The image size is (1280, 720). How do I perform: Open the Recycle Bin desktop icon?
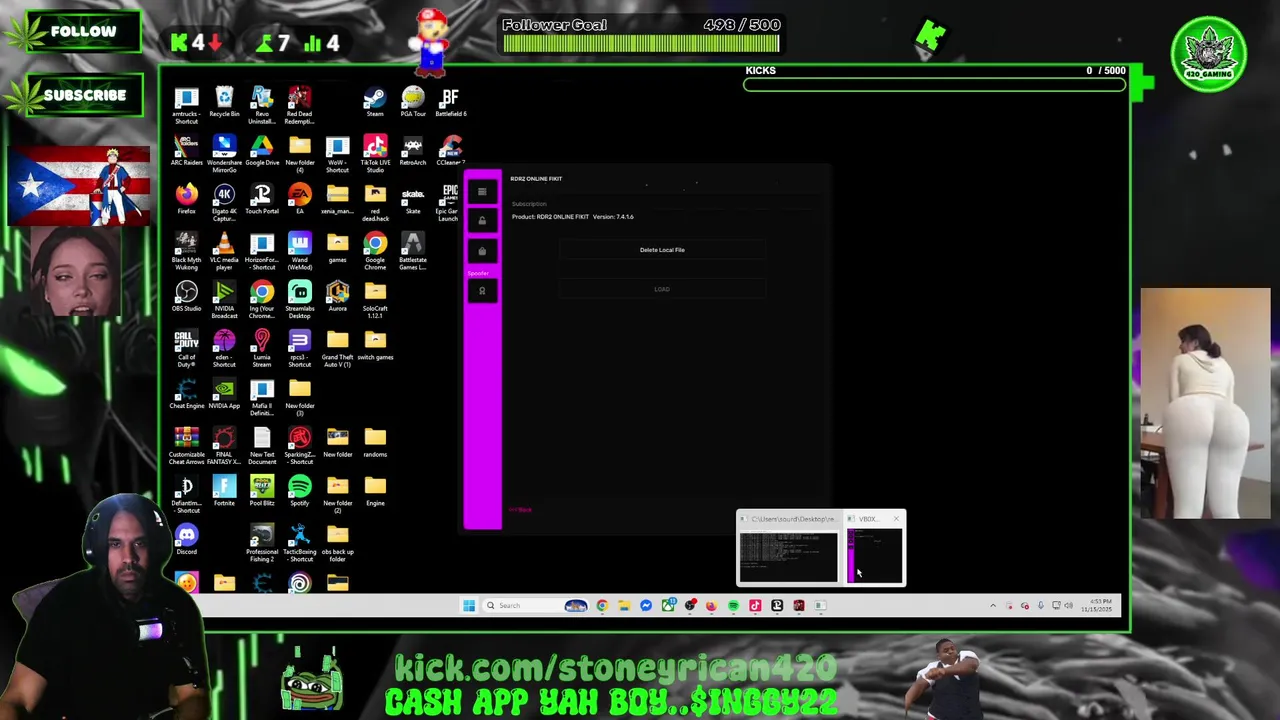(224, 102)
